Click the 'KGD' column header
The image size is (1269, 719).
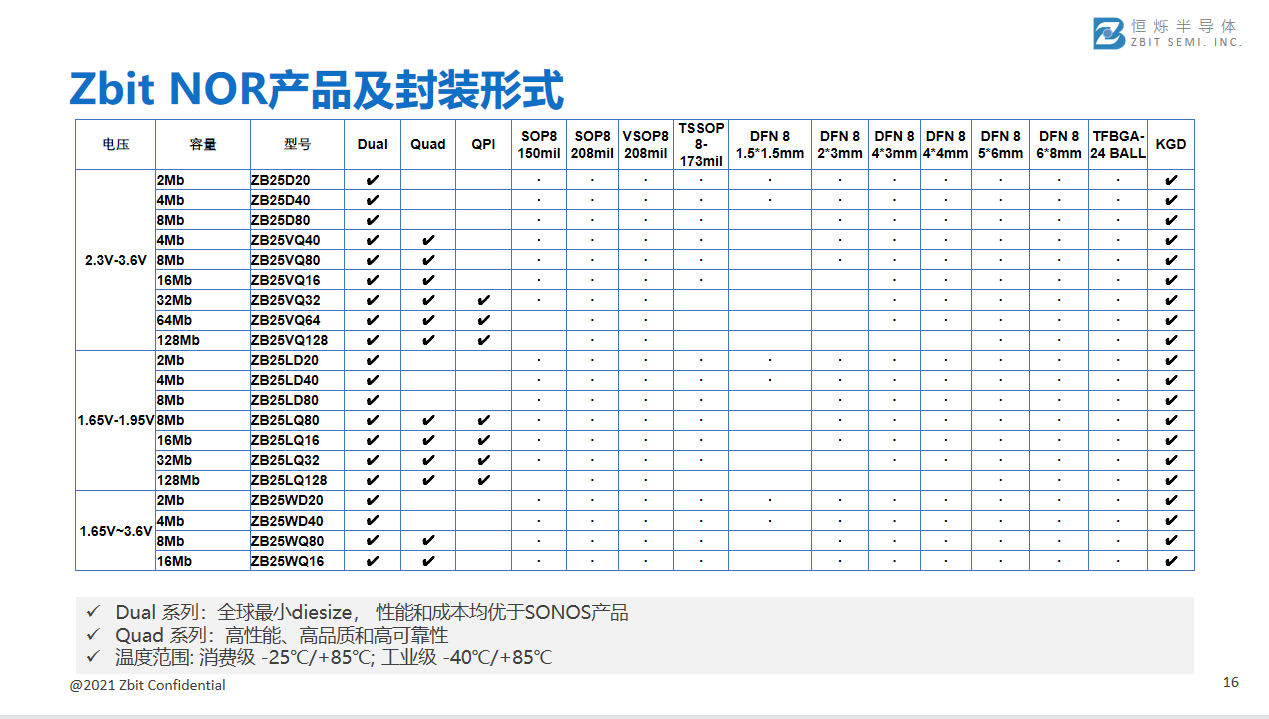pyautogui.click(x=1171, y=144)
